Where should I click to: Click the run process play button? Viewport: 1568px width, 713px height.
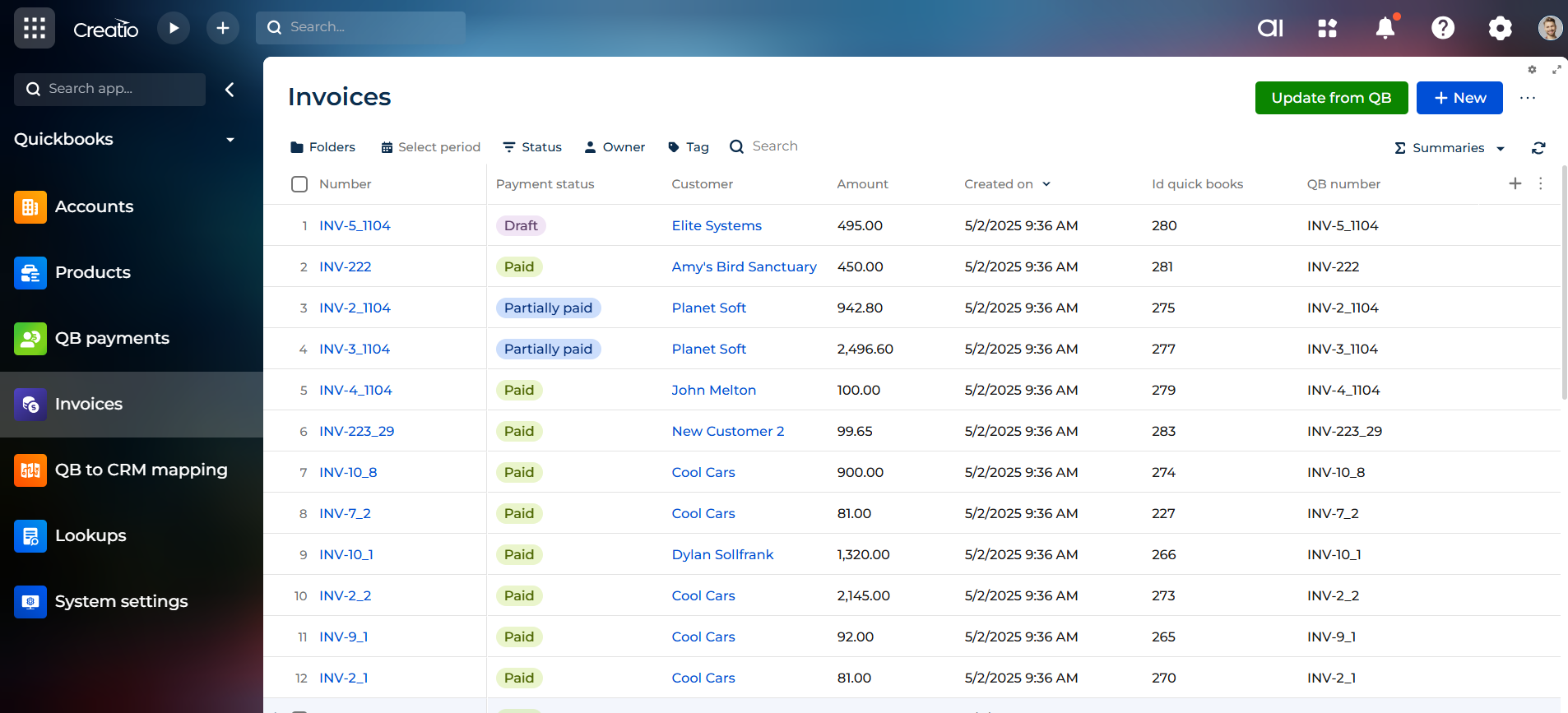173,28
